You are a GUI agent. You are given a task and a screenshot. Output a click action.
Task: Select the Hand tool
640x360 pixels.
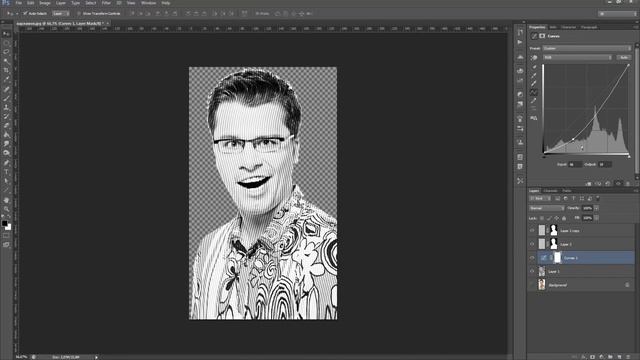click(6, 200)
